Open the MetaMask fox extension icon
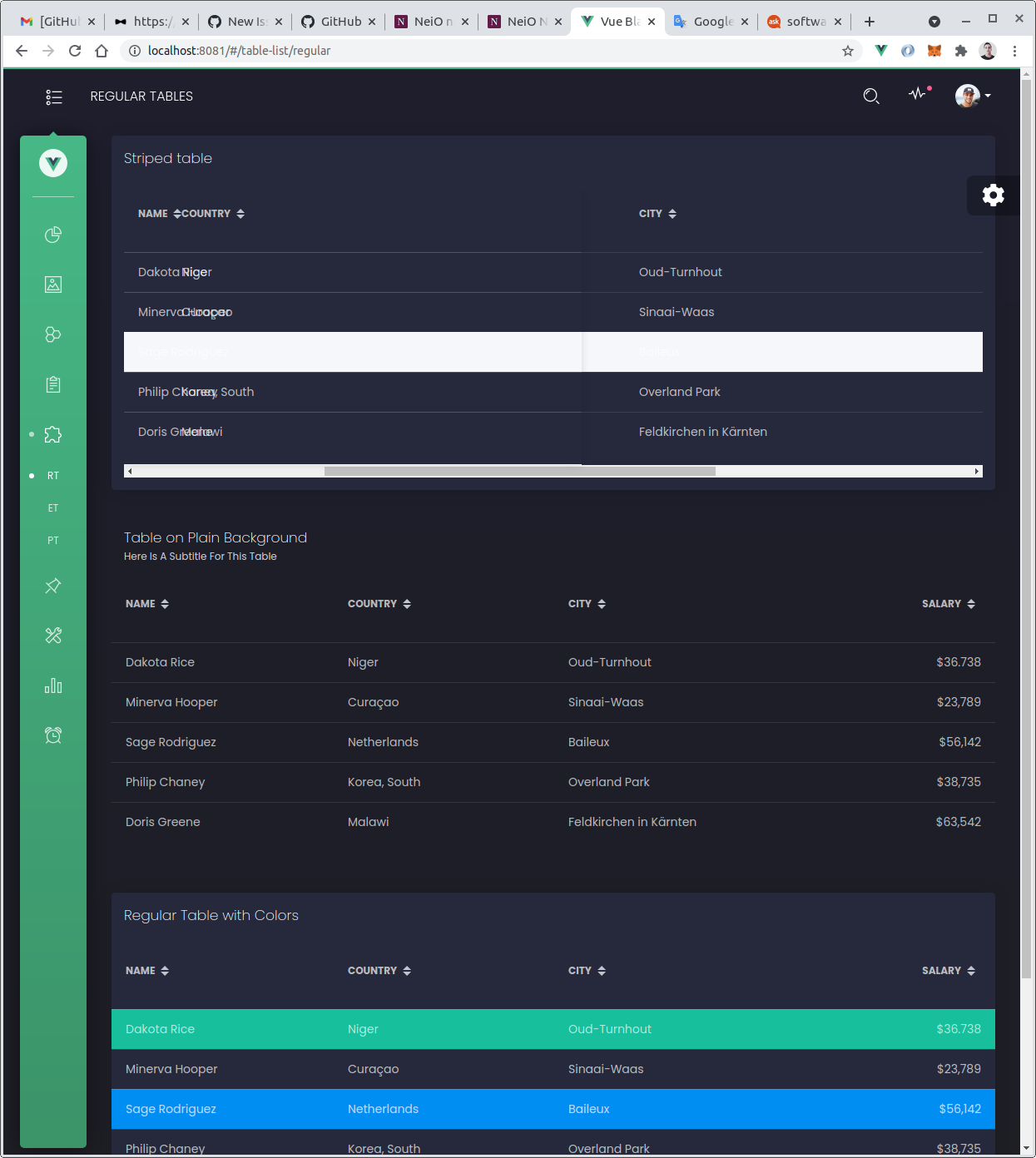 click(x=934, y=51)
